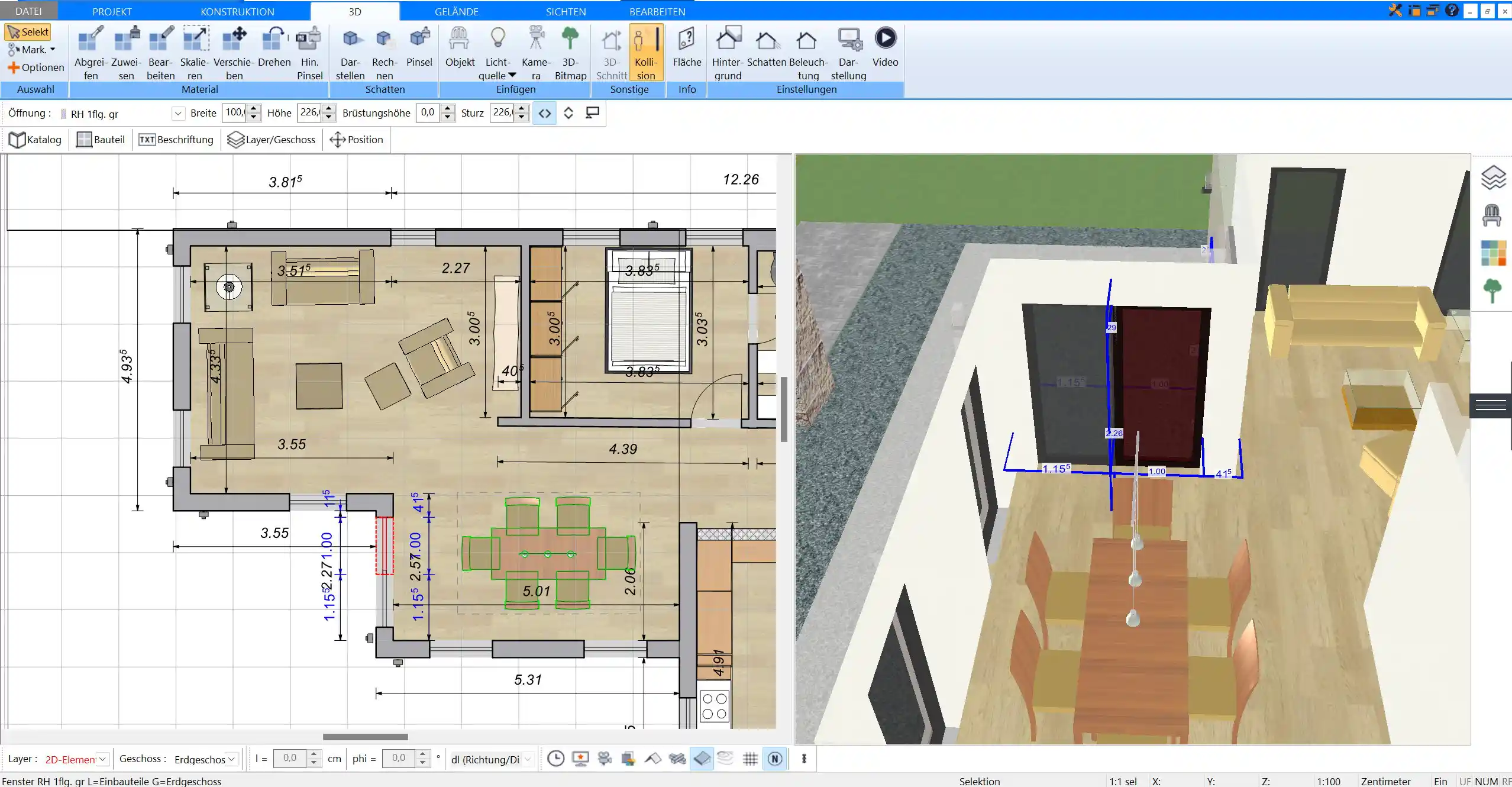
Task: Toggle the grid display button
Action: [x=750, y=759]
